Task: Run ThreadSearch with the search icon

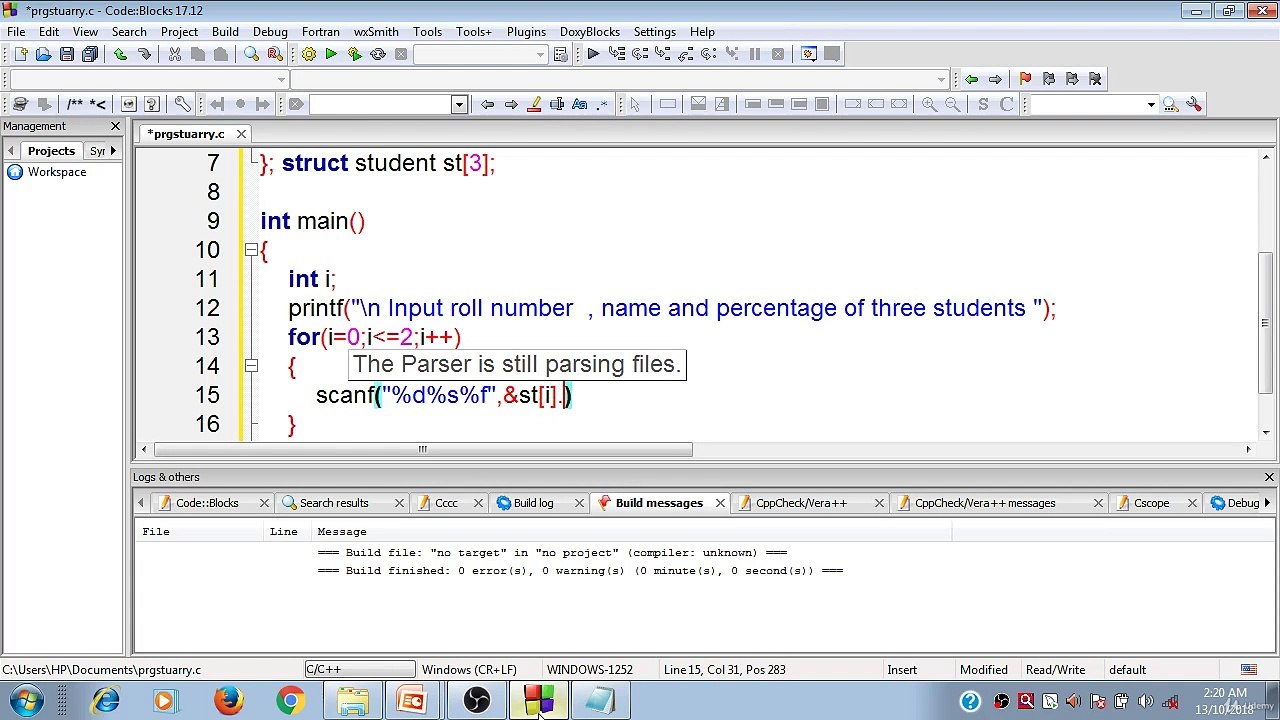Action: tap(1170, 104)
